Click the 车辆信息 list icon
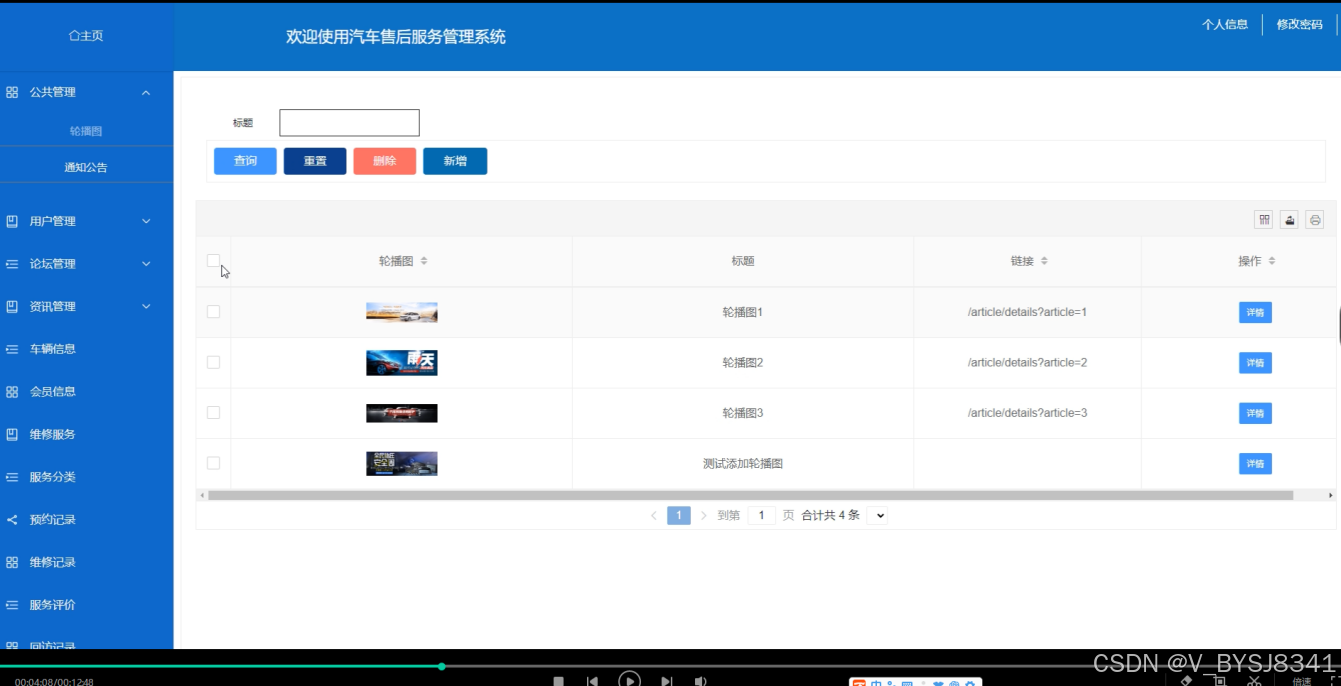The height and width of the screenshot is (686, 1341). [x=12, y=349]
